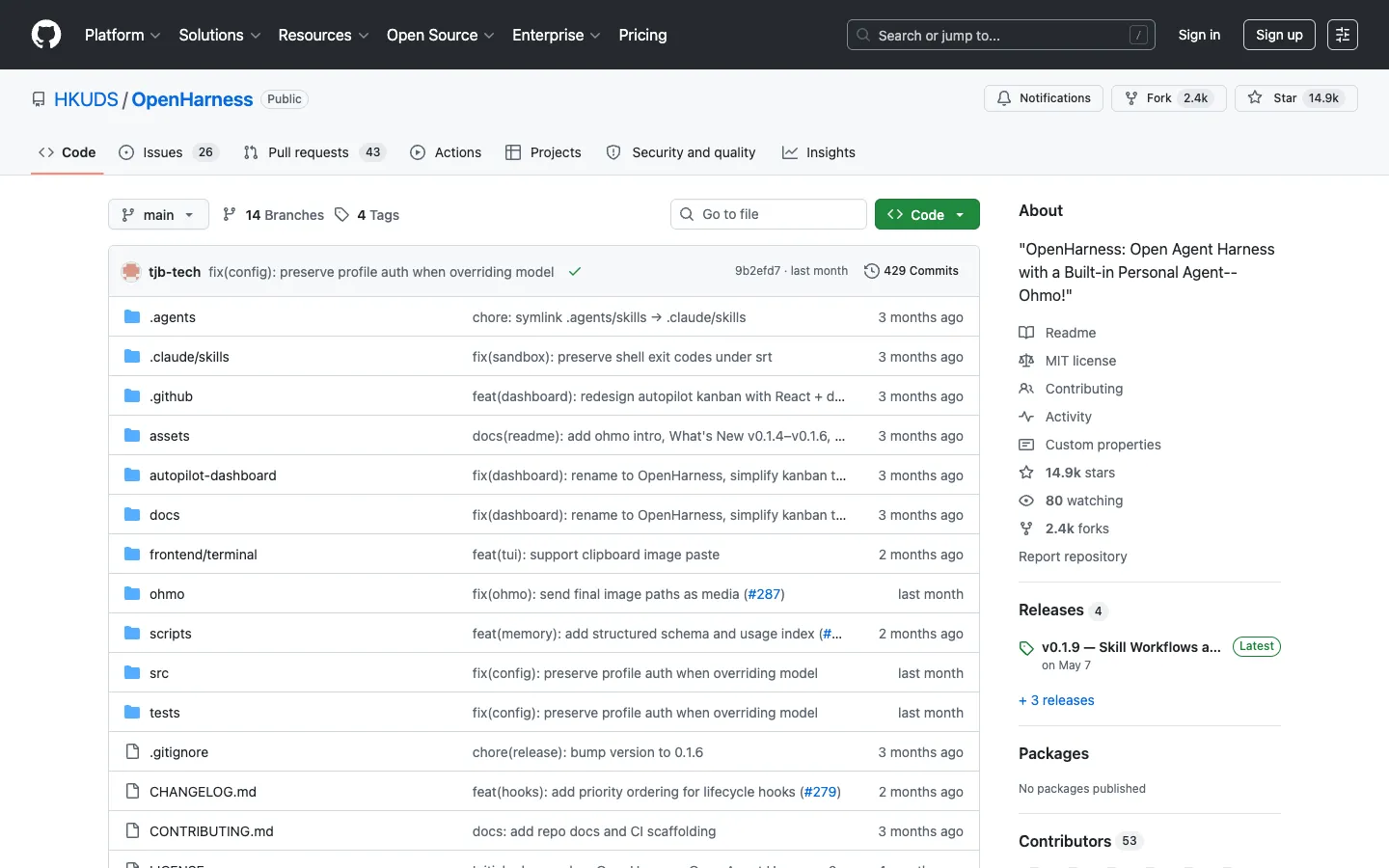Open the autopilot-dashboard folder
The image size is (1389, 868).
point(213,475)
